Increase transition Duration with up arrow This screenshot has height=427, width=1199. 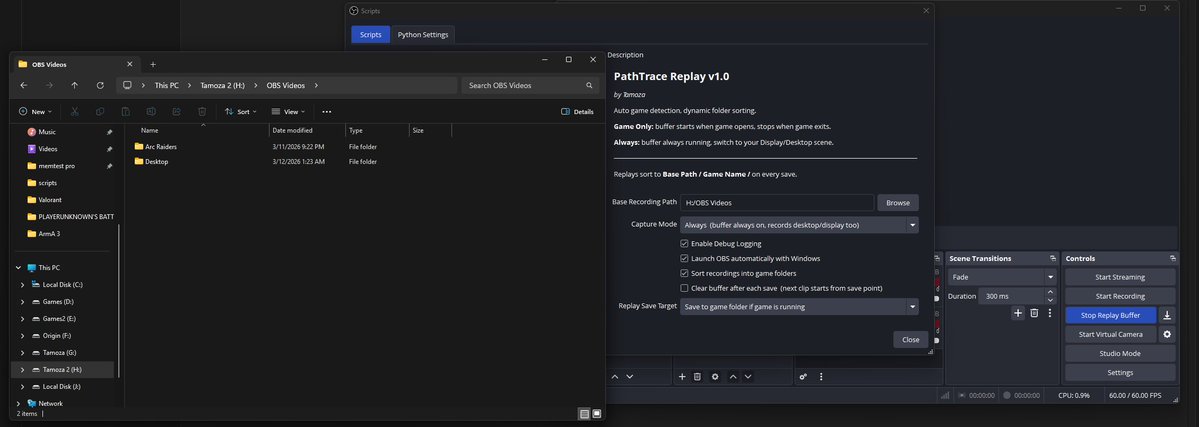pos(1051,292)
